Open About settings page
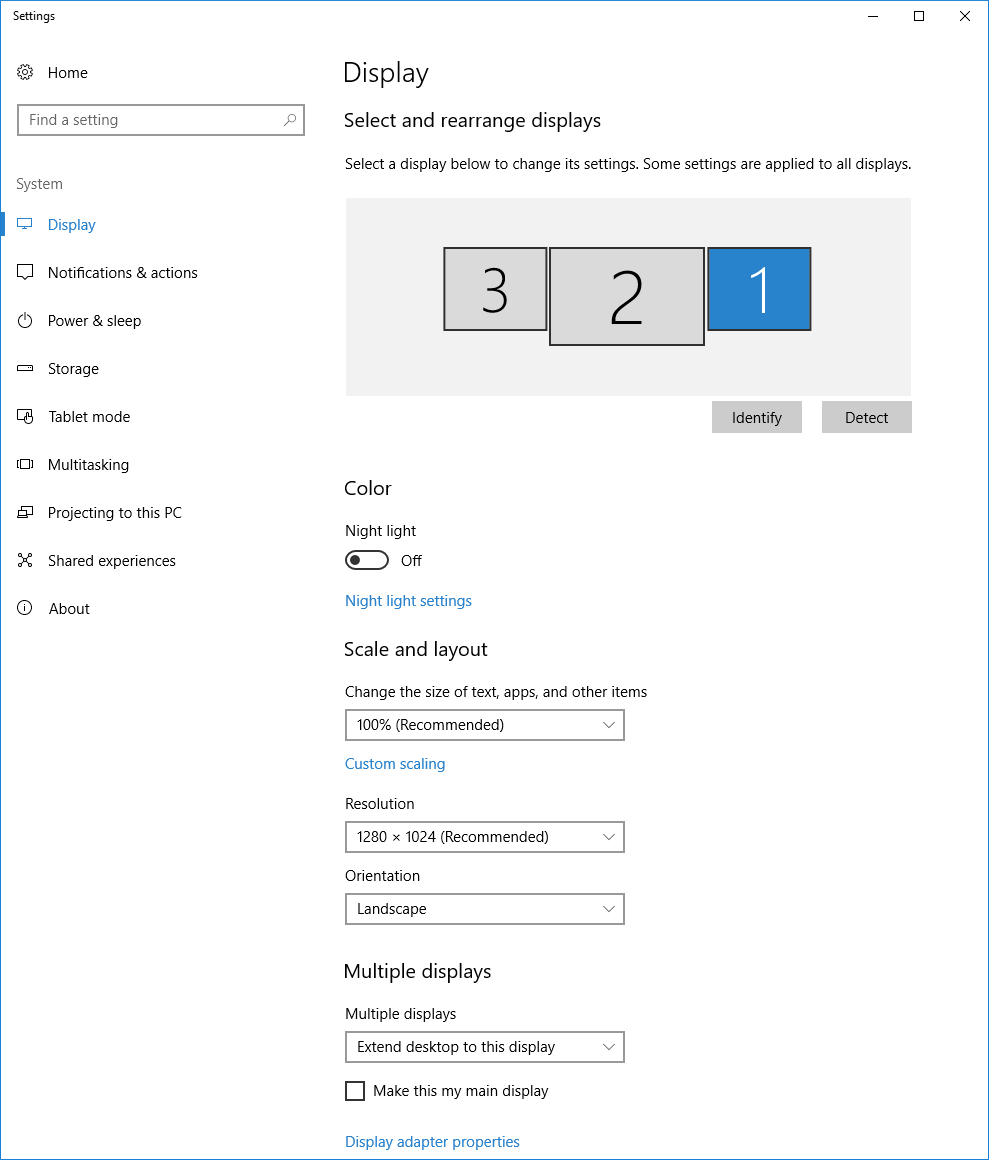This screenshot has width=989, height=1160. [70, 609]
